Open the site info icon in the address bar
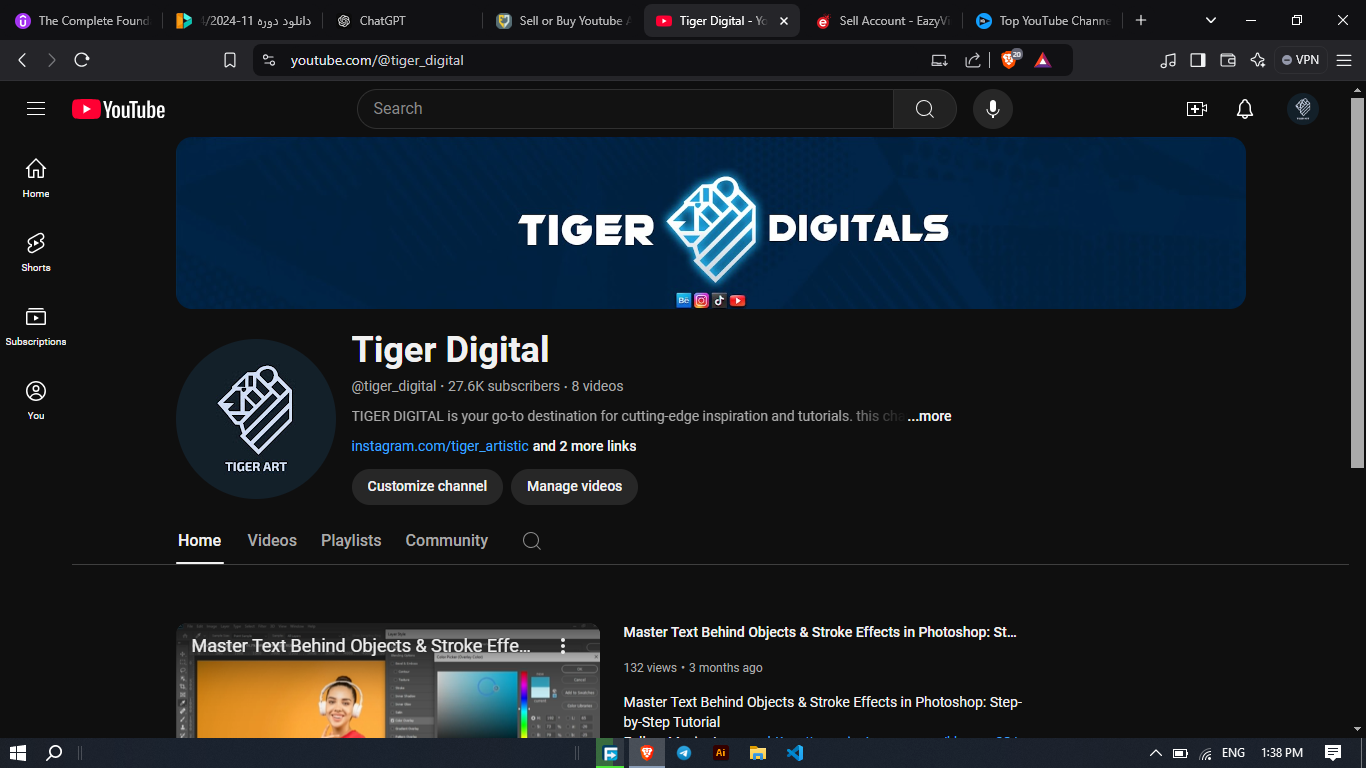Screen dimensions: 1366x768 point(268,60)
